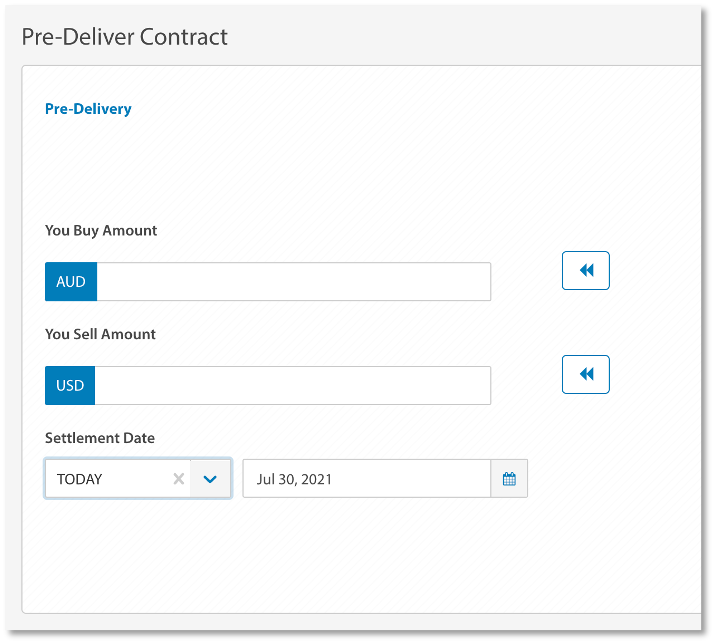Select the Pre-Delivery tab
The width and height of the screenshot is (714, 643).
[x=88, y=109]
